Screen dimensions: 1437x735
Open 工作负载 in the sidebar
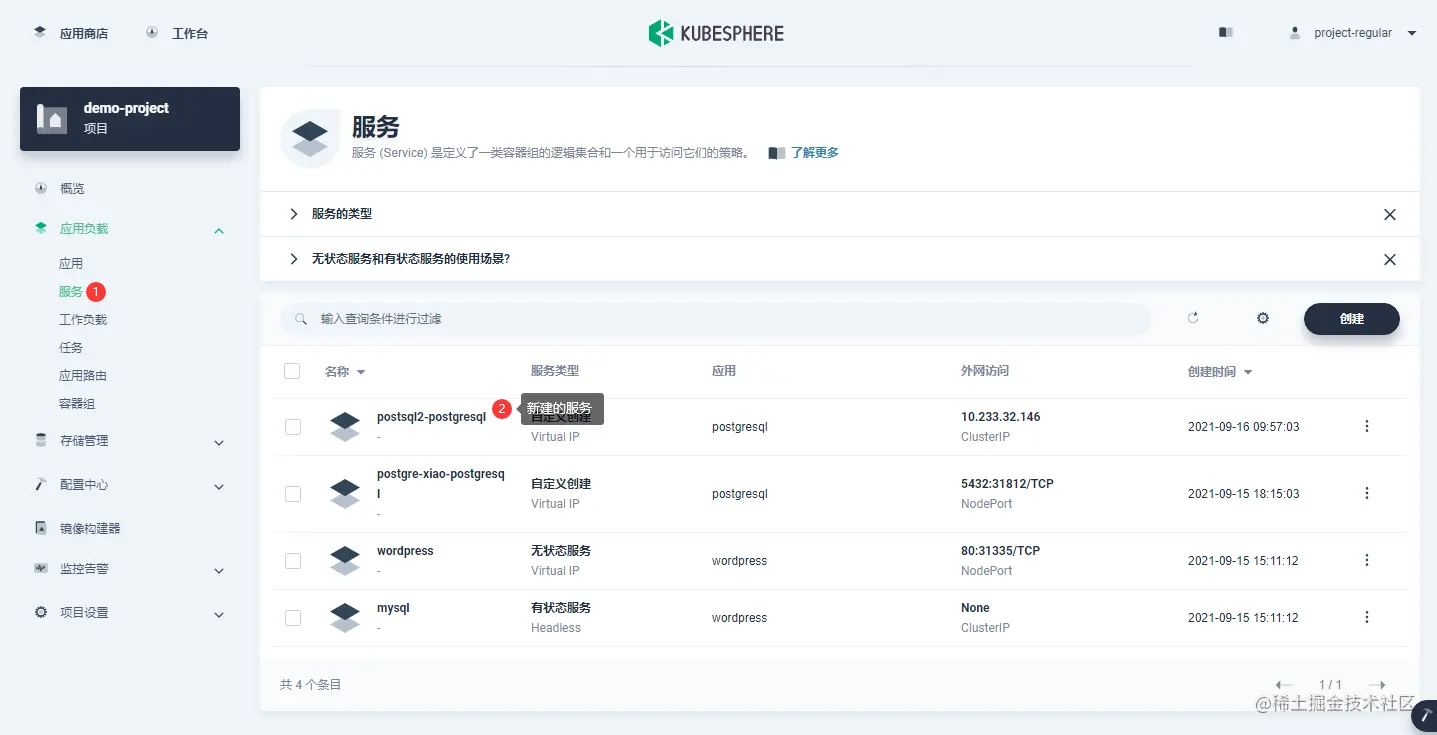[83, 320]
